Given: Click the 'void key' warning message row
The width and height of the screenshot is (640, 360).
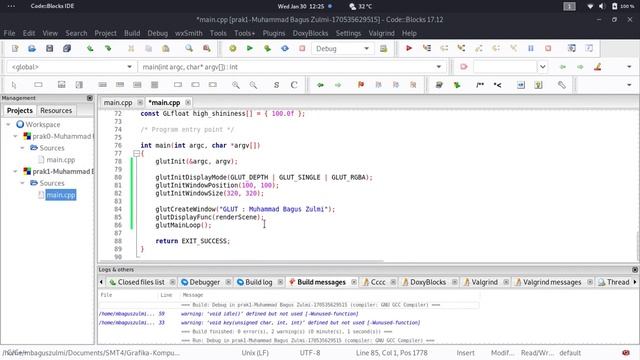Looking at the screenshot, I should coord(300,323).
